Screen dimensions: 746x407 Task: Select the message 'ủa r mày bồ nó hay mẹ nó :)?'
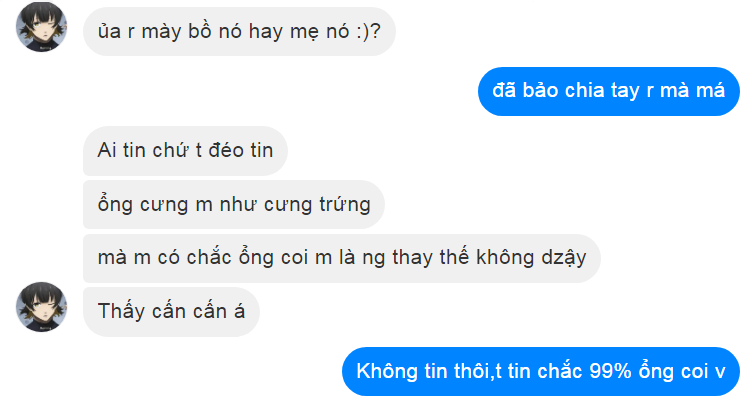click(239, 31)
